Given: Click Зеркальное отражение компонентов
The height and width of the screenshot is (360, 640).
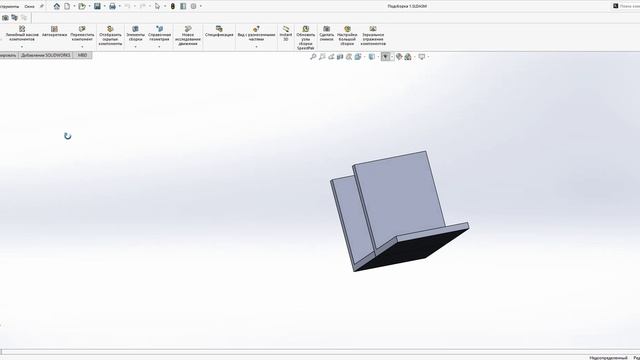Looking at the screenshot, I should click(373, 36).
